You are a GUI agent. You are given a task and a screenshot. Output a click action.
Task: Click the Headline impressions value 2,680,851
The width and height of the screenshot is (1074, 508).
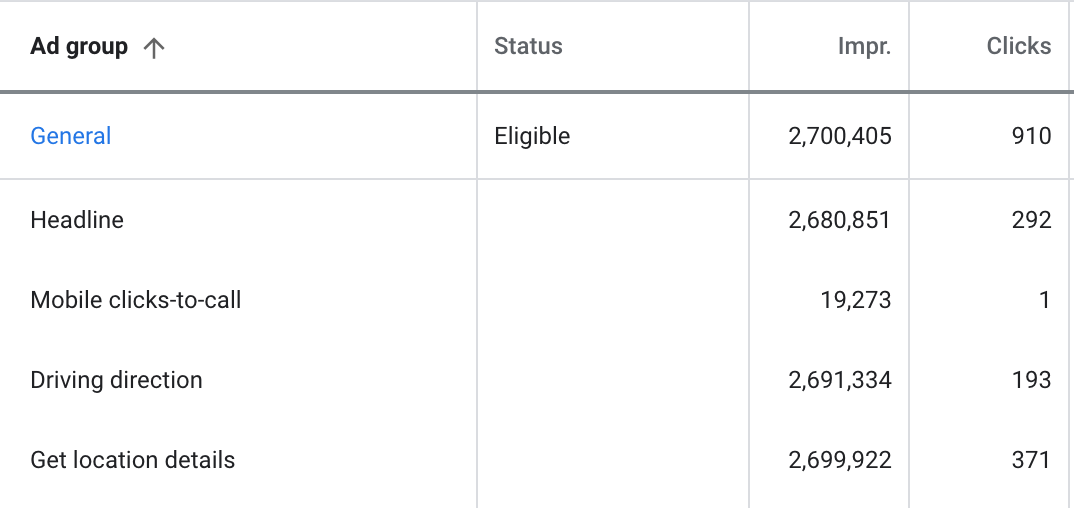click(x=840, y=220)
